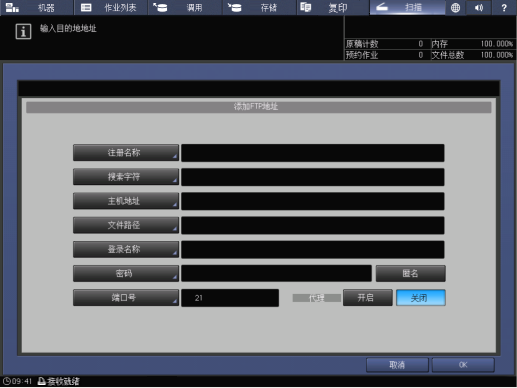This screenshot has width=517, height=388.
Task: Go to the 复印 copy tab
Action: (333, 7)
